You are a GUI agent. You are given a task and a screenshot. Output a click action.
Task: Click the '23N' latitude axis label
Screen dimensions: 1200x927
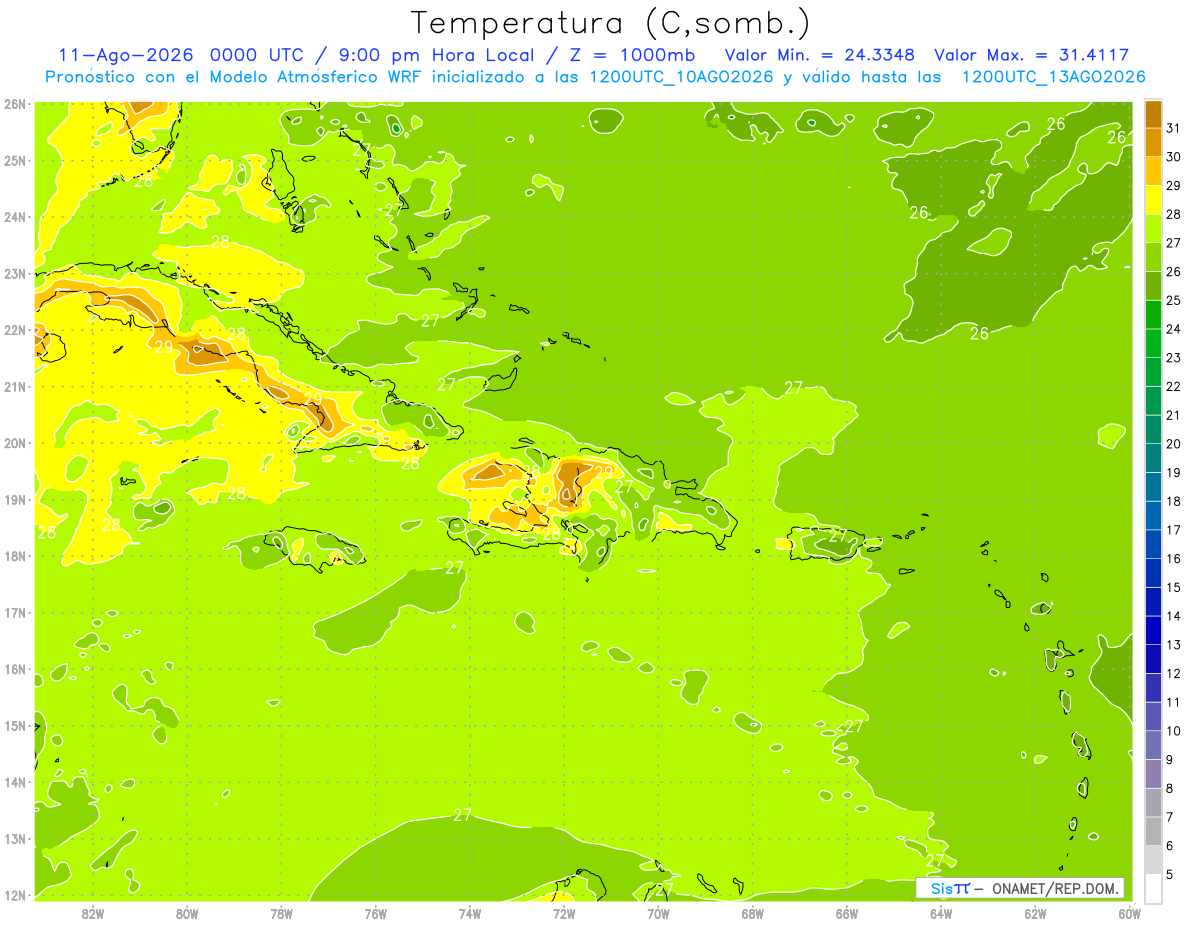coord(15,273)
